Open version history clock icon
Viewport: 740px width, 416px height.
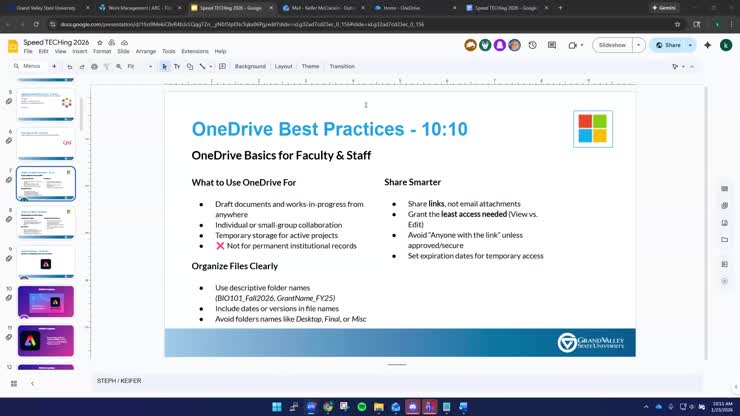532,45
